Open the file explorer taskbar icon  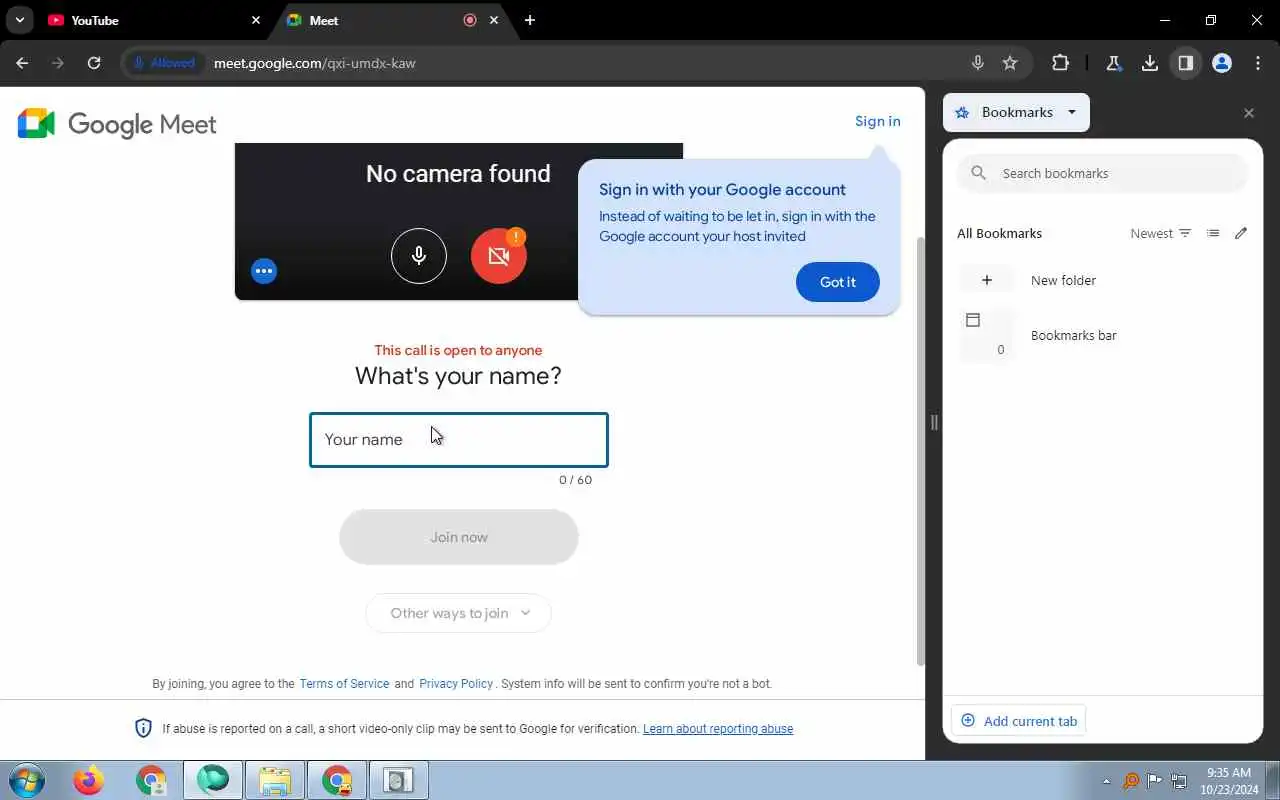[275, 780]
